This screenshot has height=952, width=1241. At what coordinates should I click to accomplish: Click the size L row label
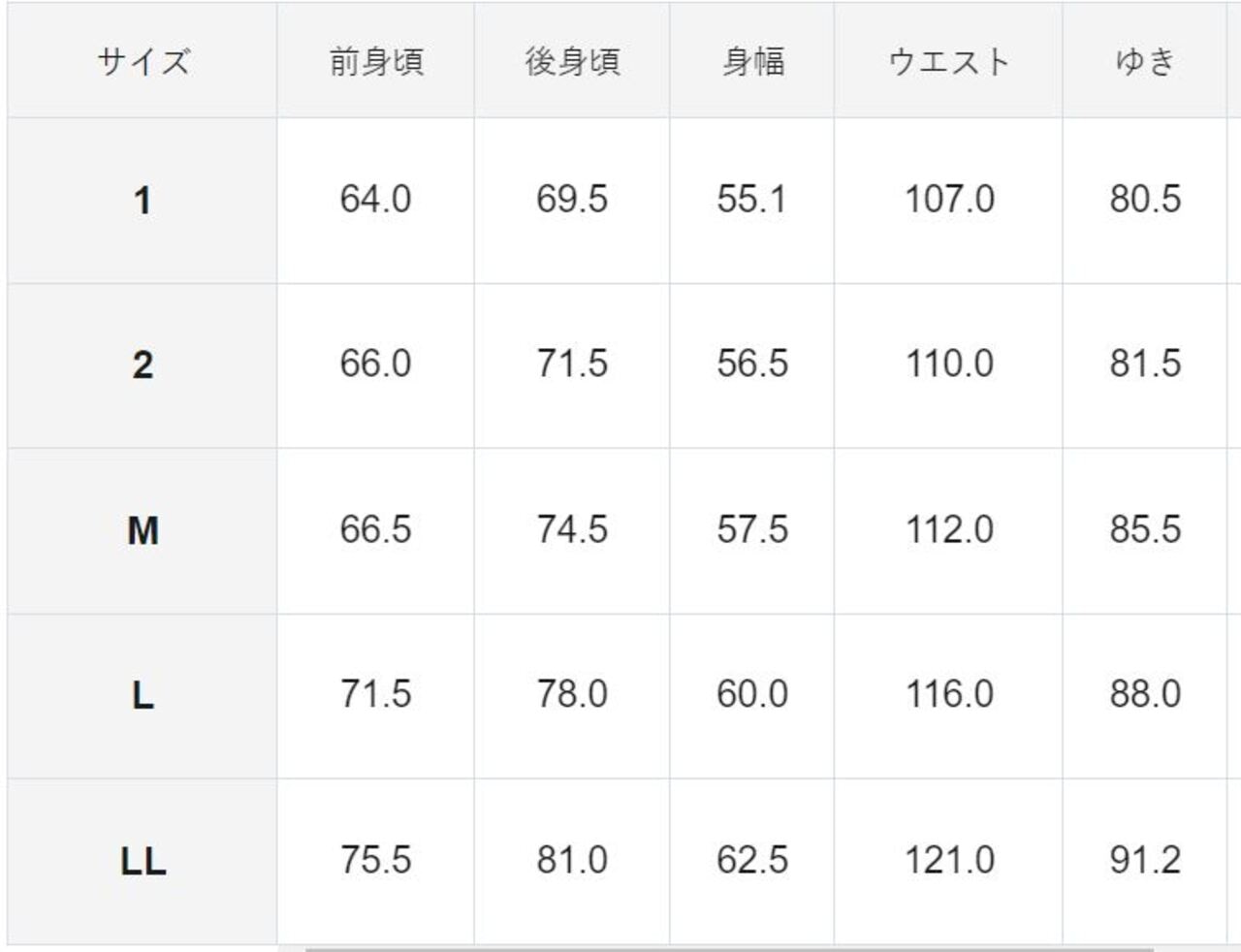143,695
